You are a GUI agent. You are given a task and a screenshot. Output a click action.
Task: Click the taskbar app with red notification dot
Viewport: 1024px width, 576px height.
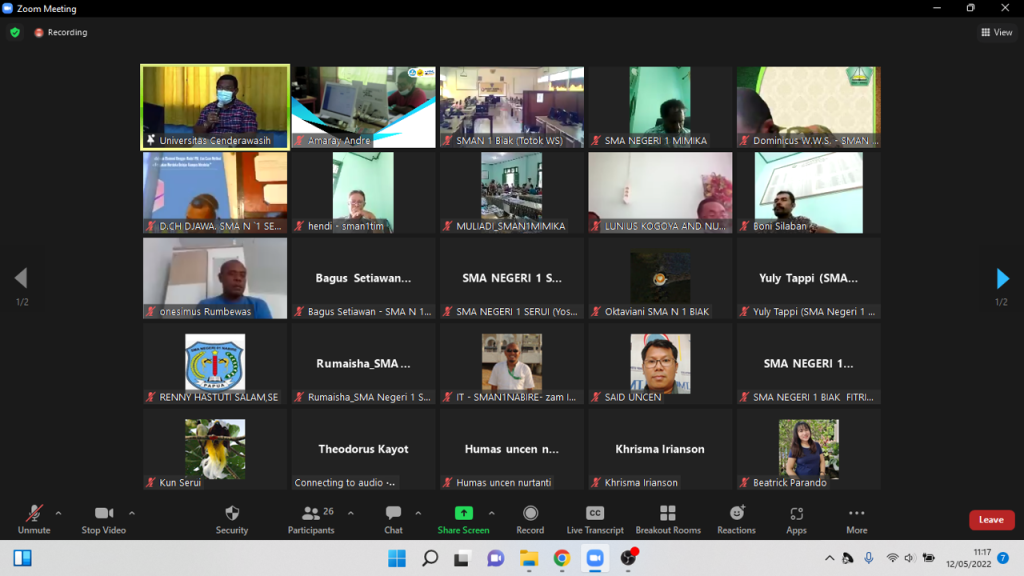[x=628, y=557]
